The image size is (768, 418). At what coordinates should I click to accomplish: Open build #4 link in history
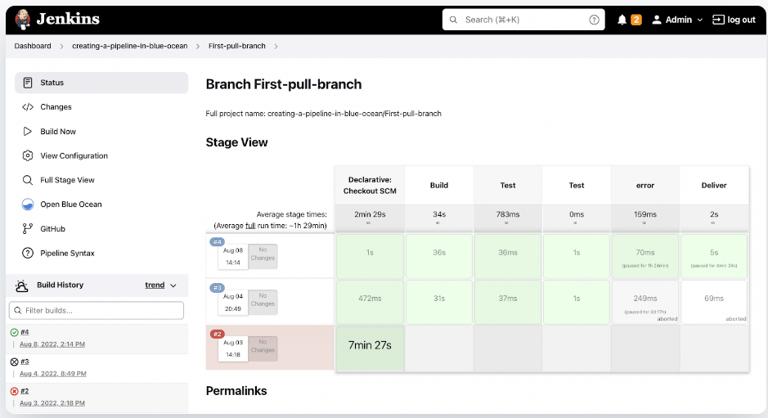[25, 332]
